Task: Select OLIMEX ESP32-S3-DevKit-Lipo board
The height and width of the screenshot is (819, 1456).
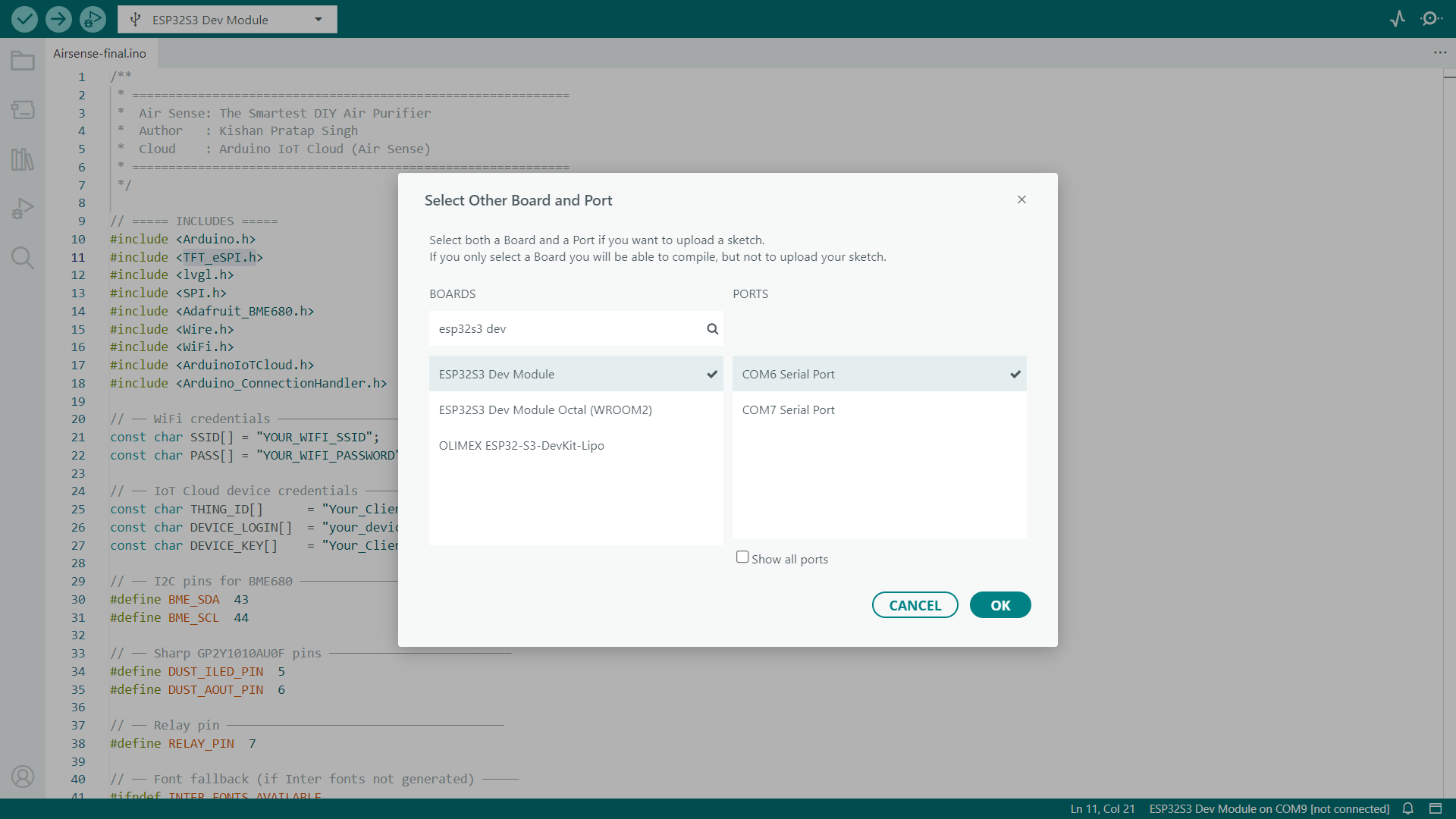Action: (x=576, y=445)
